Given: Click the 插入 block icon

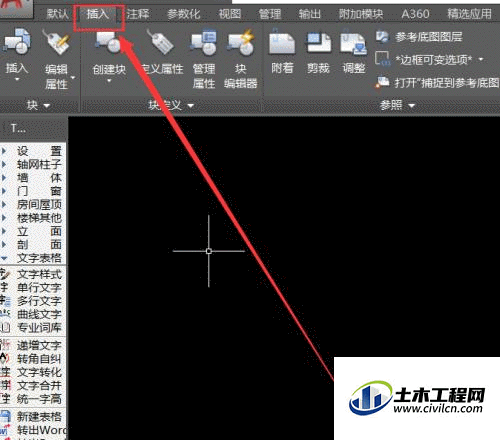Looking at the screenshot, I should click(x=17, y=41).
